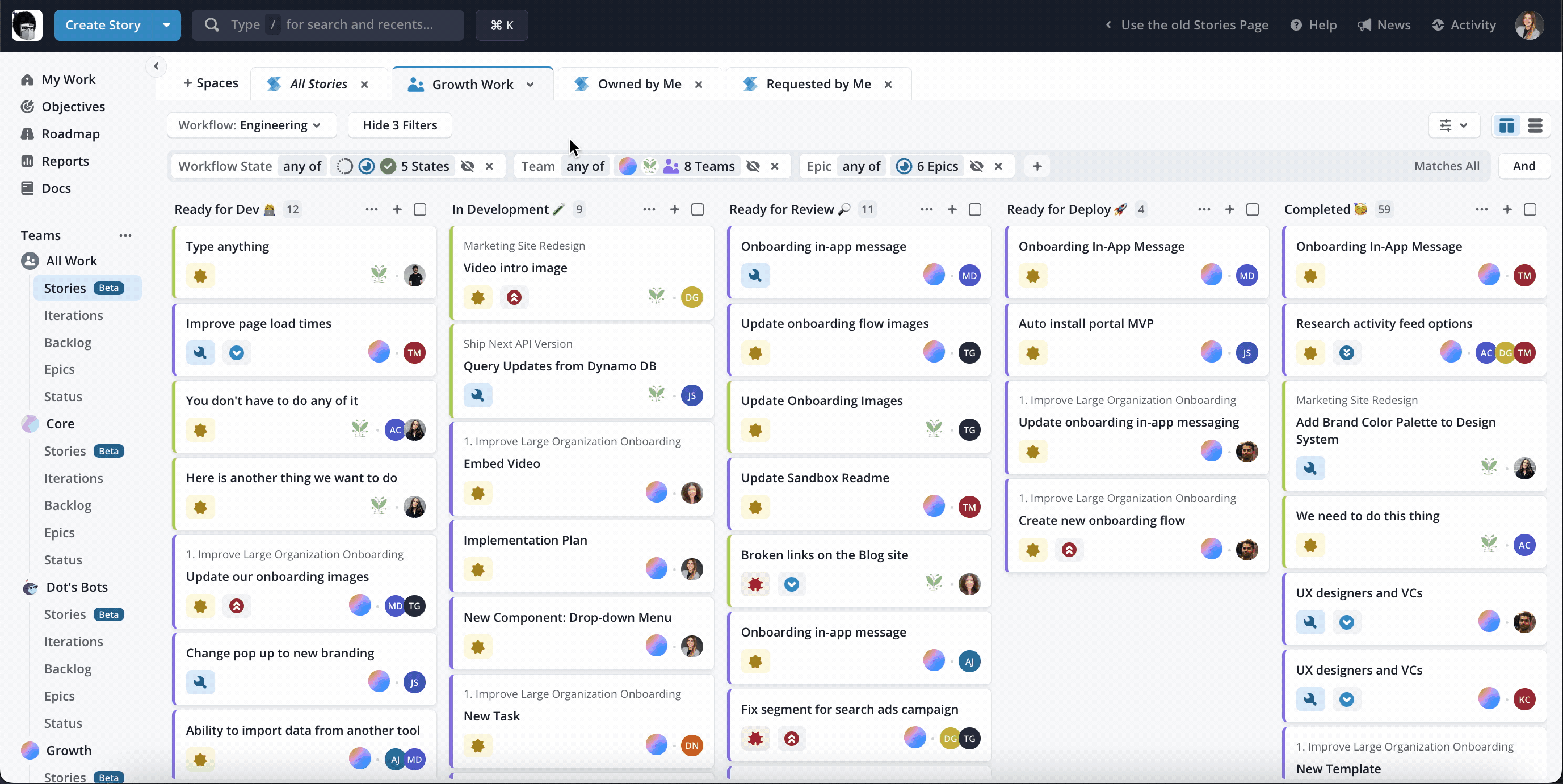Screen dimensions: 1563x784
Task: Add a new filter with the plus icon
Action: pyautogui.click(x=1037, y=166)
